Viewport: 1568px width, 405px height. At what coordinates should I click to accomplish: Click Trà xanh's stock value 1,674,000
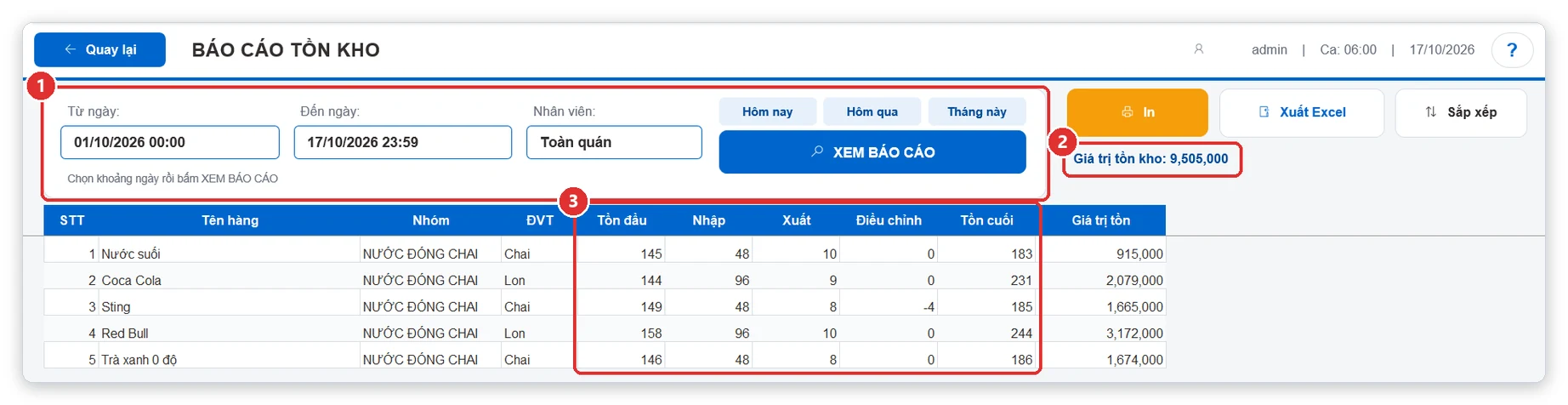(1134, 359)
